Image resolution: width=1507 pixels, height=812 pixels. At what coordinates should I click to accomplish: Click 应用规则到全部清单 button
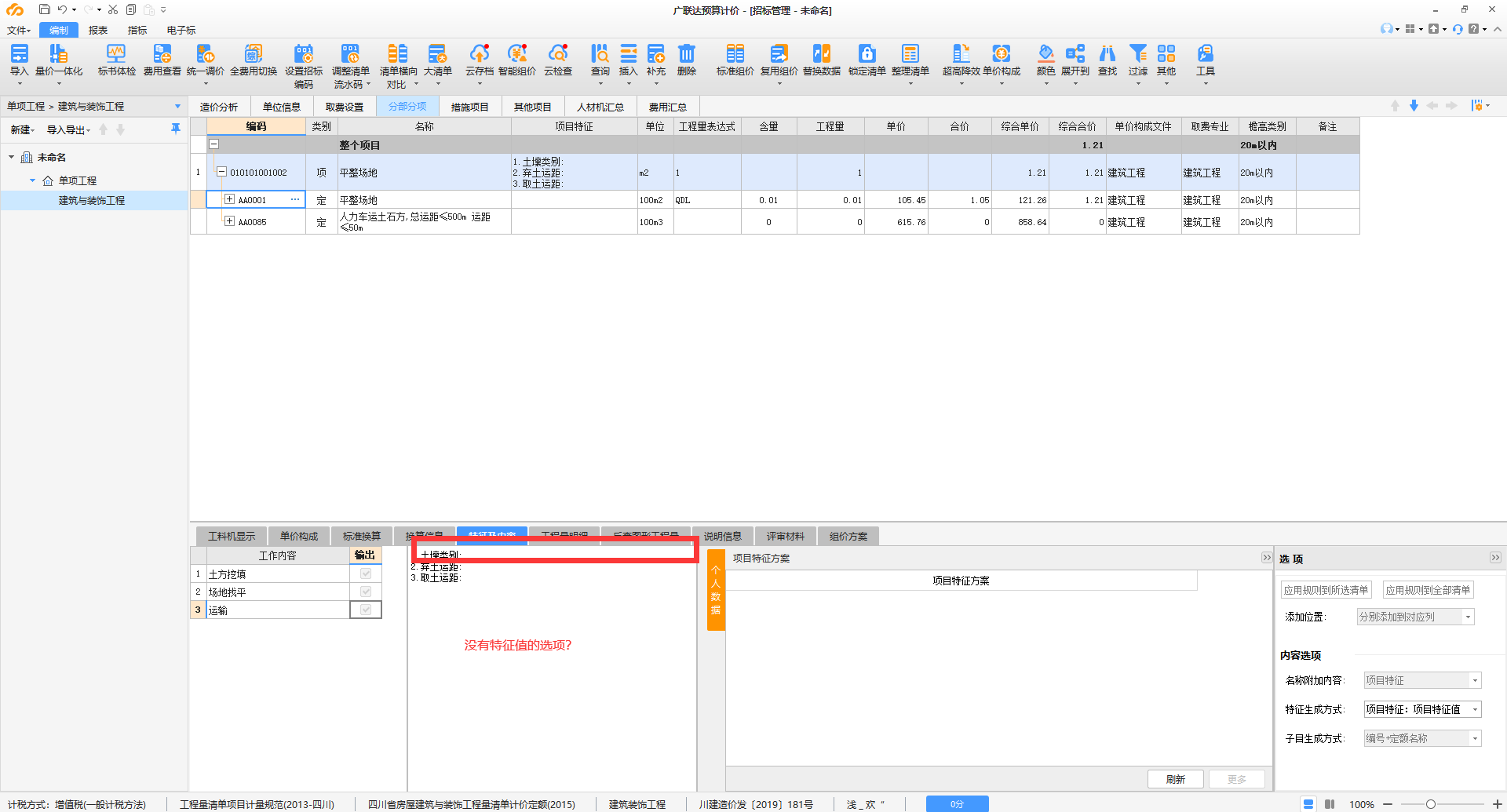pyautogui.click(x=1428, y=590)
